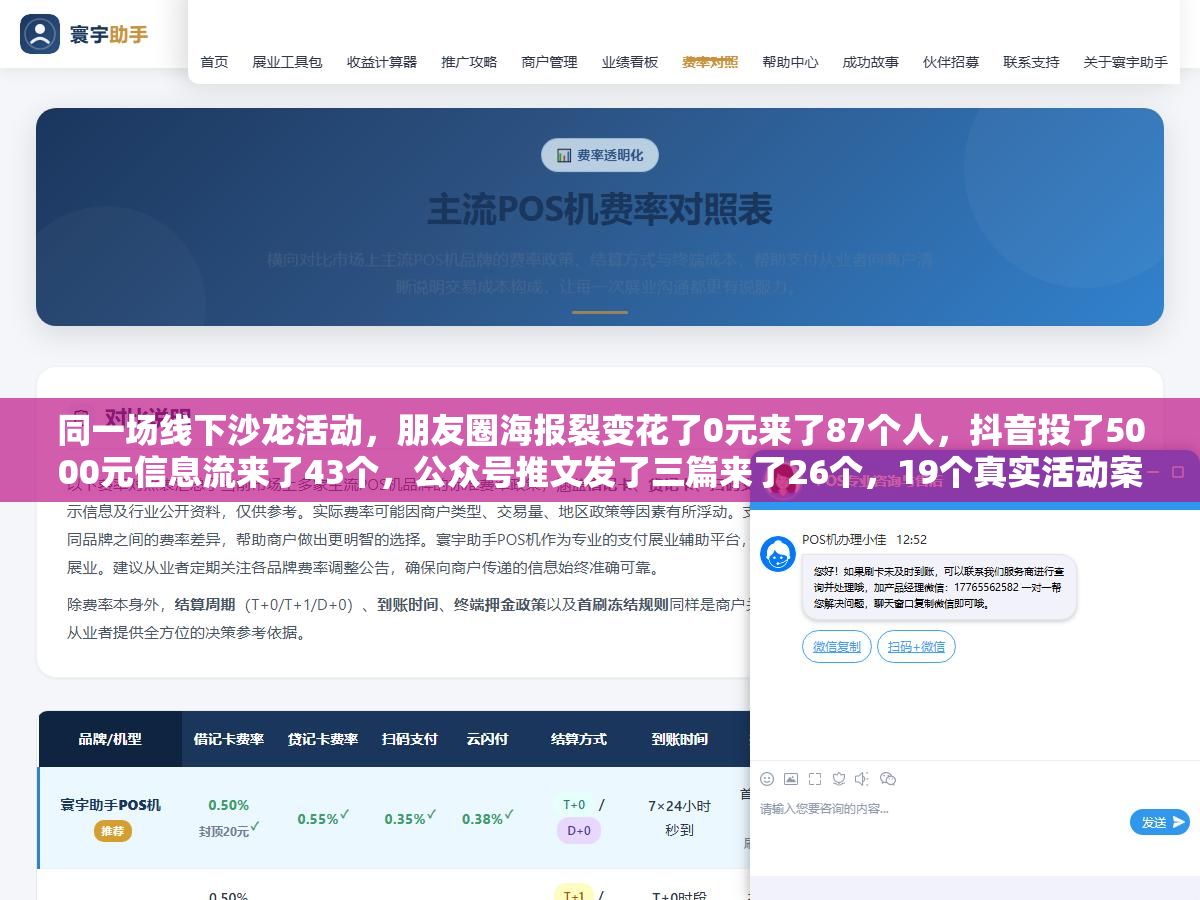
Task: Click the 到账时间 column header
Action: tap(680, 739)
